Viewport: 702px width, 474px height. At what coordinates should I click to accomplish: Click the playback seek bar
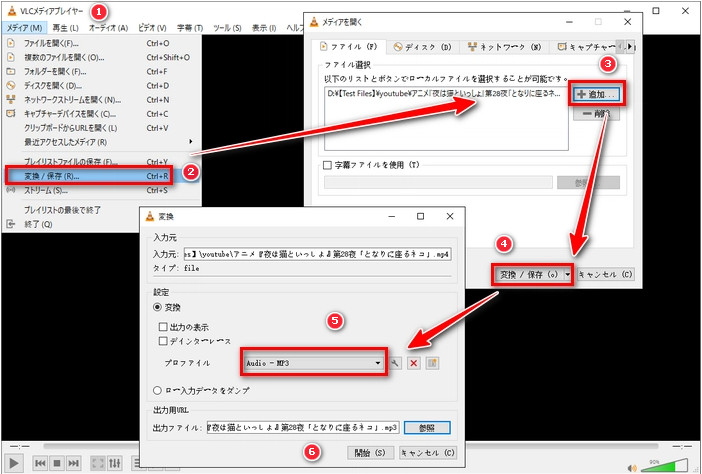pos(351,446)
